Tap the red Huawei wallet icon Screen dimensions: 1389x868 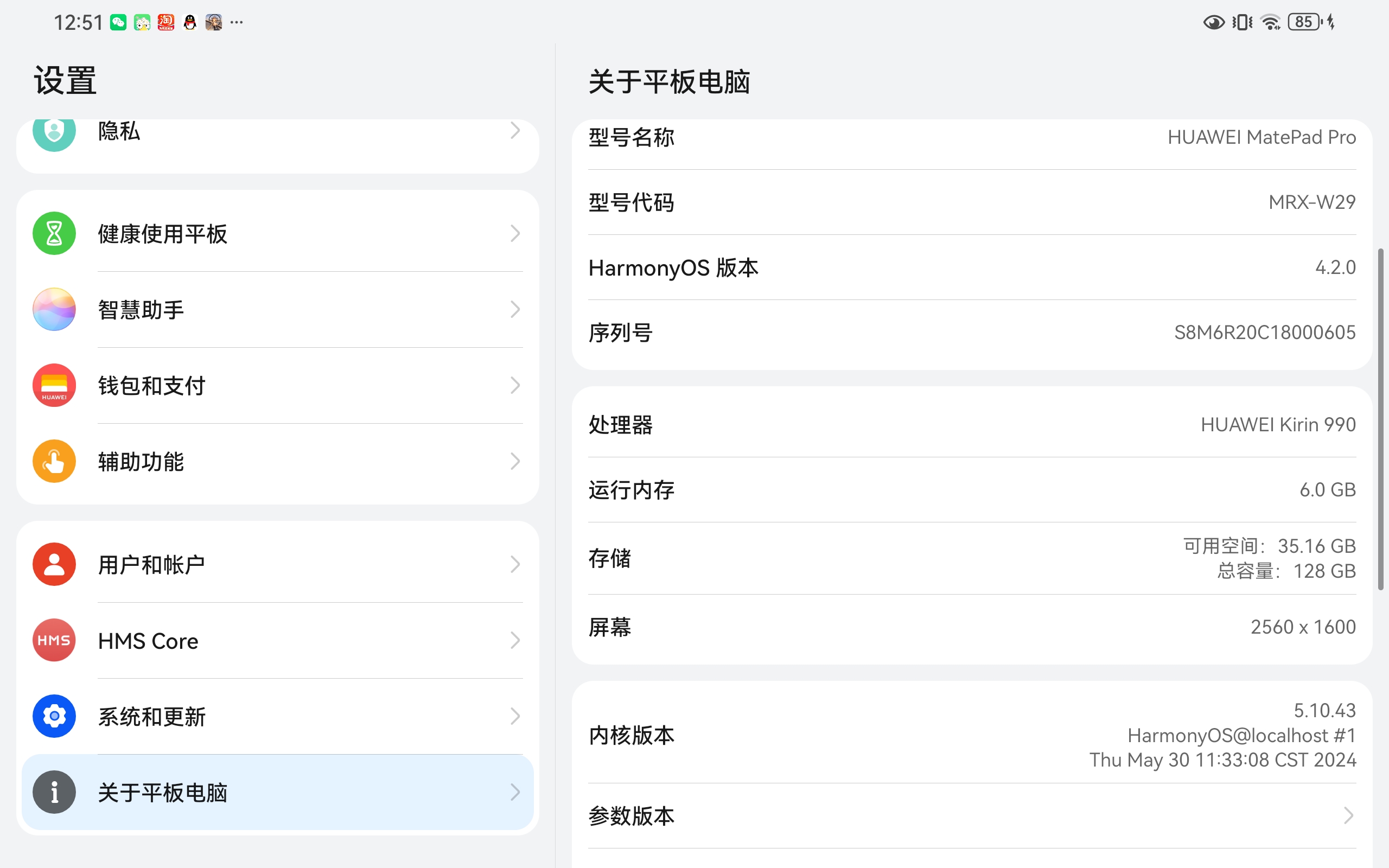tap(54, 385)
